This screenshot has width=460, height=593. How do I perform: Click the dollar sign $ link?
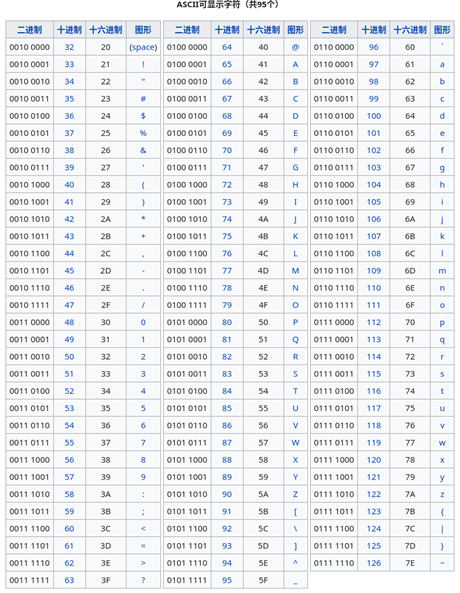point(143,116)
